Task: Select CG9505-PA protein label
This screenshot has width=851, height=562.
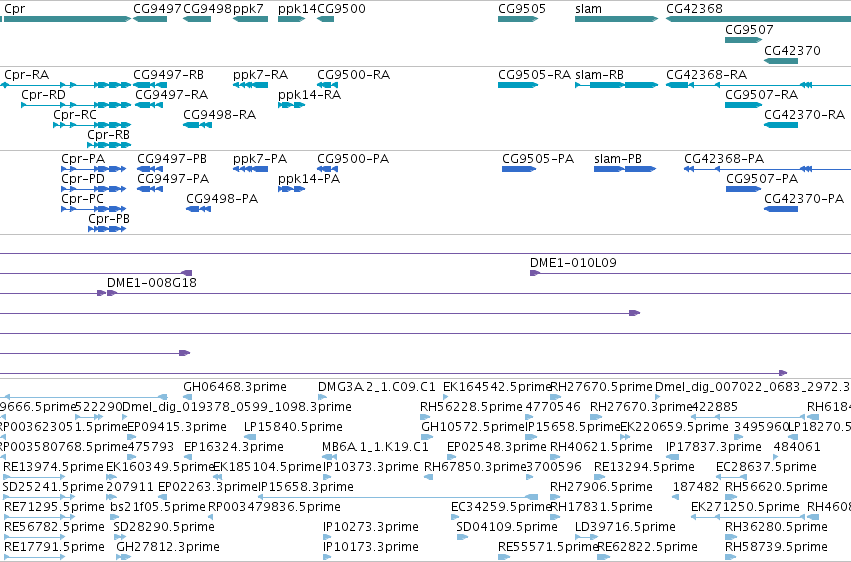Action: click(538, 159)
